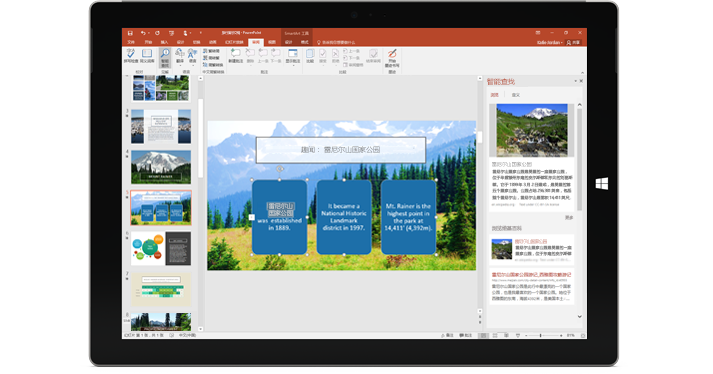Toggle touch/mouse mode icon in title bar
Image resolution: width=713 pixels, height=374 pixels.
click(186, 33)
